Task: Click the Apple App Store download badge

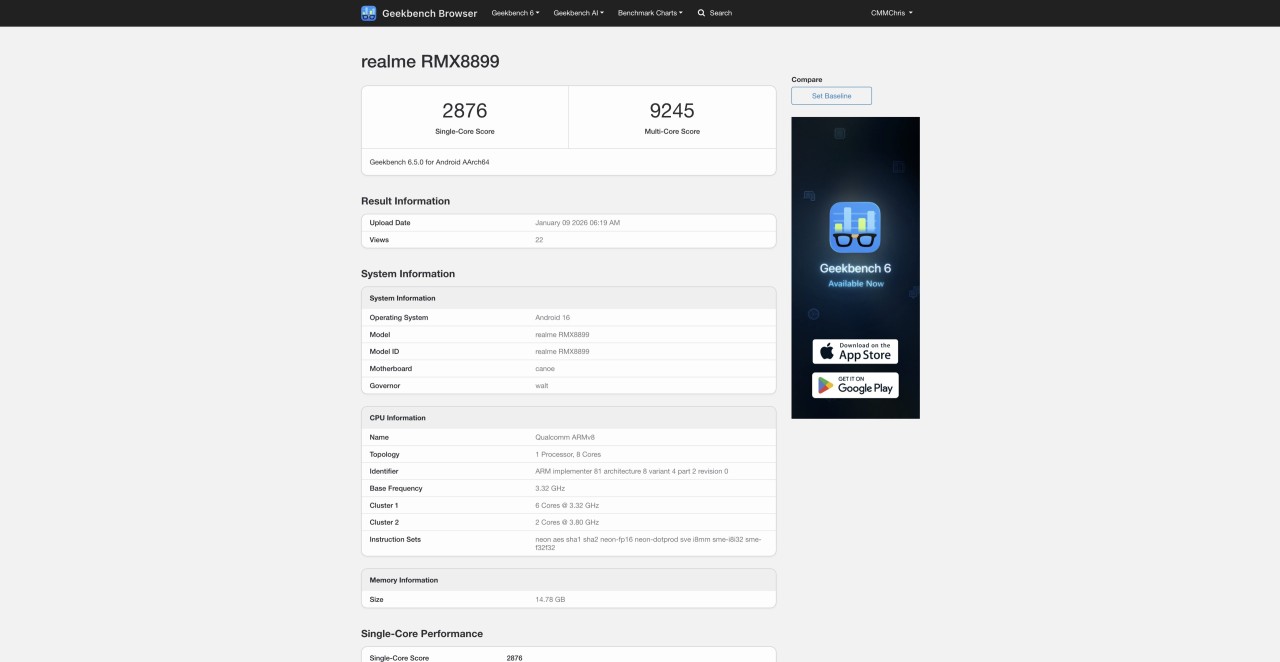Action: (855, 351)
